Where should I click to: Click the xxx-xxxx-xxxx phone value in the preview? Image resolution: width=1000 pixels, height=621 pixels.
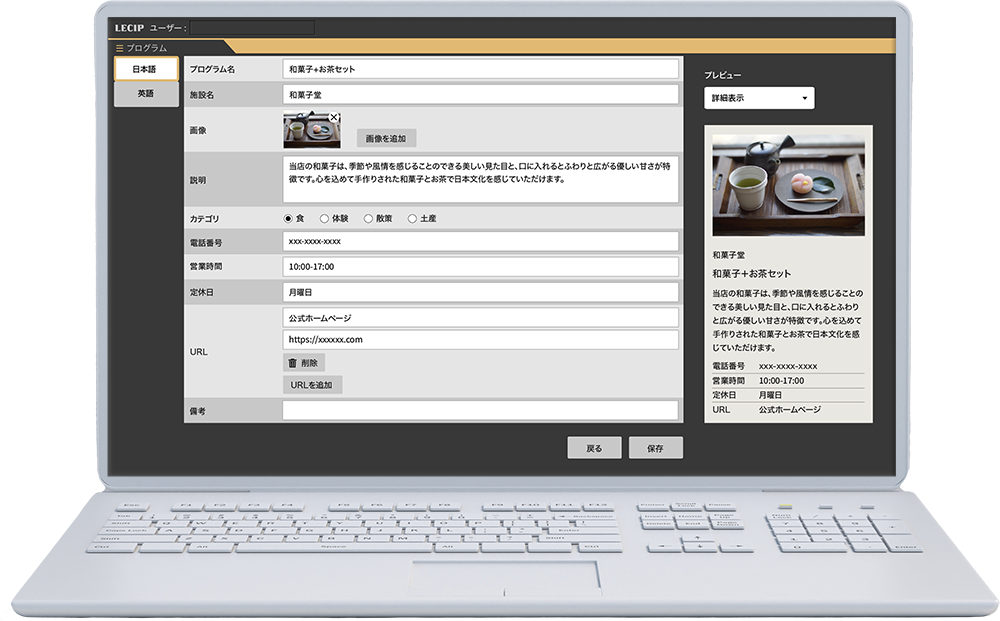(788, 366)
